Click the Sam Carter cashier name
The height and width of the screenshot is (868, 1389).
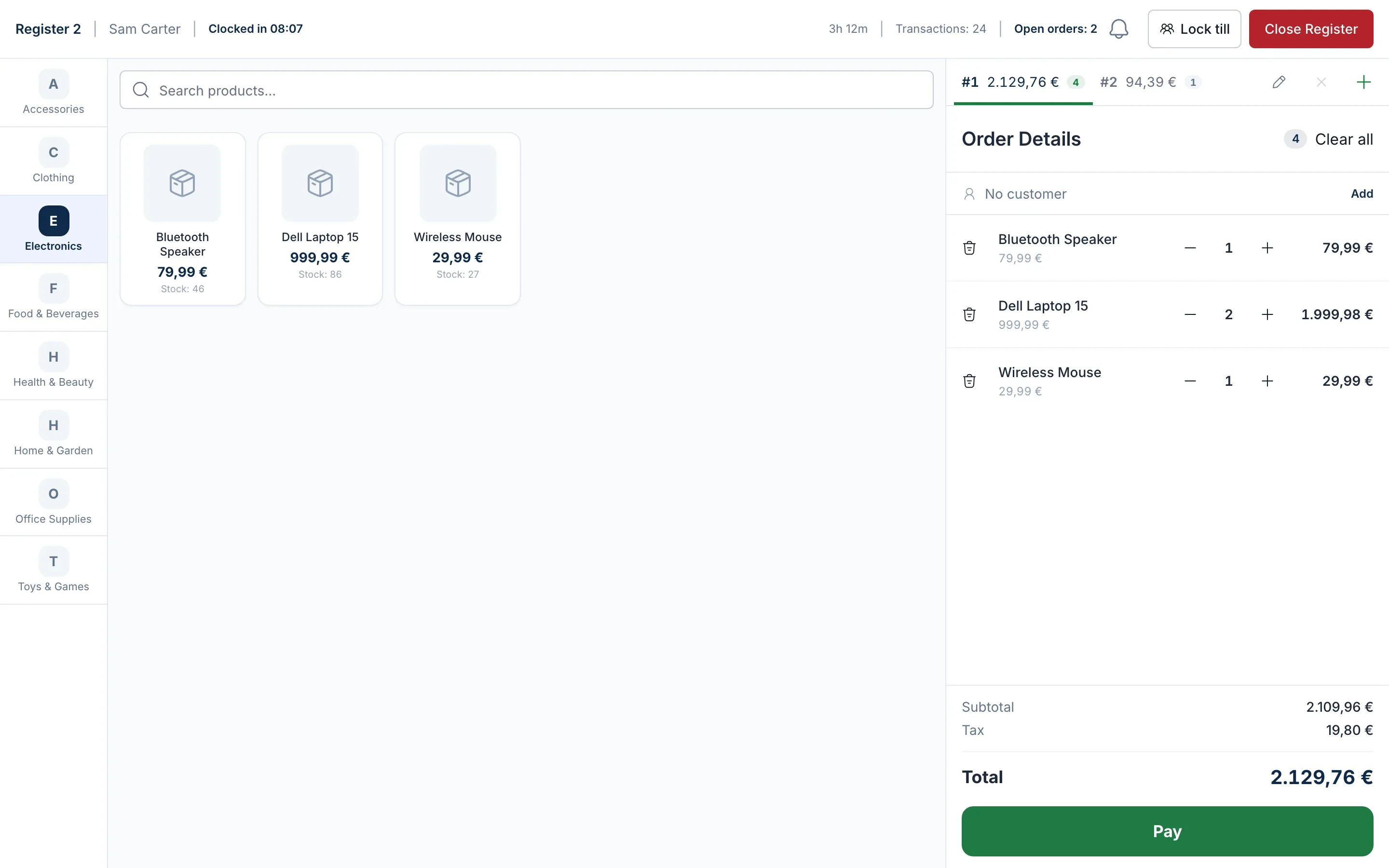tap(145, 29)
